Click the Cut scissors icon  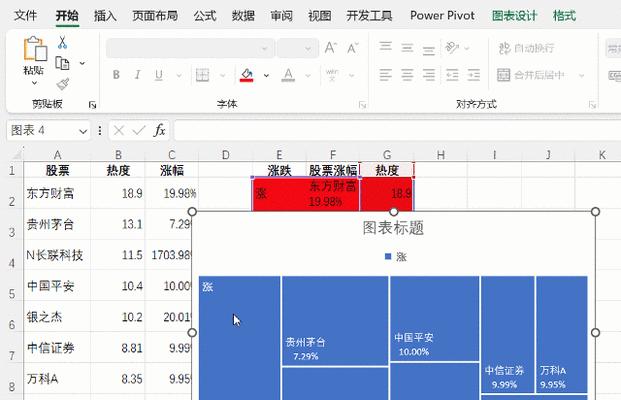(x=63, y=42)
